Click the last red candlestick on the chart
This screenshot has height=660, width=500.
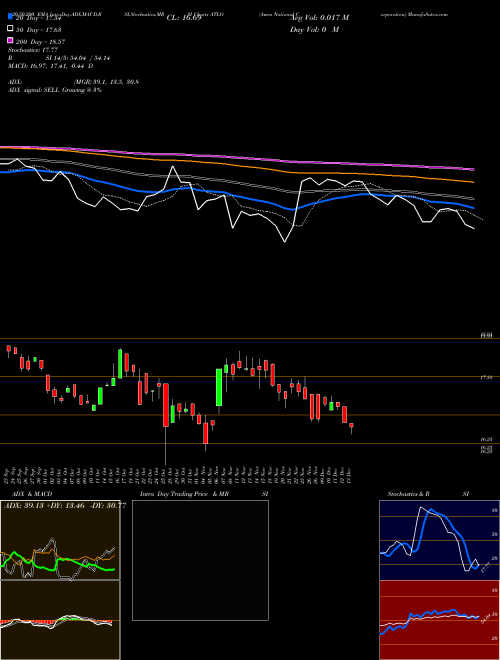click(x=351, y=426)
